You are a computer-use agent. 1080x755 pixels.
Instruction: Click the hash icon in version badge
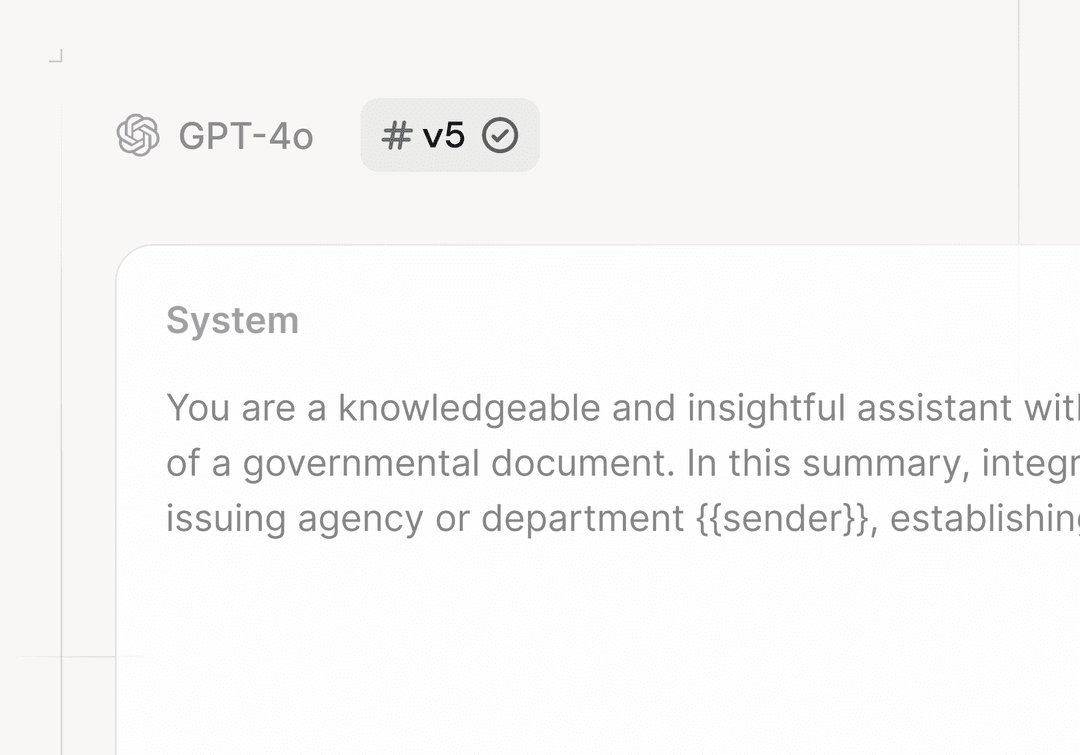coord(397,135)
